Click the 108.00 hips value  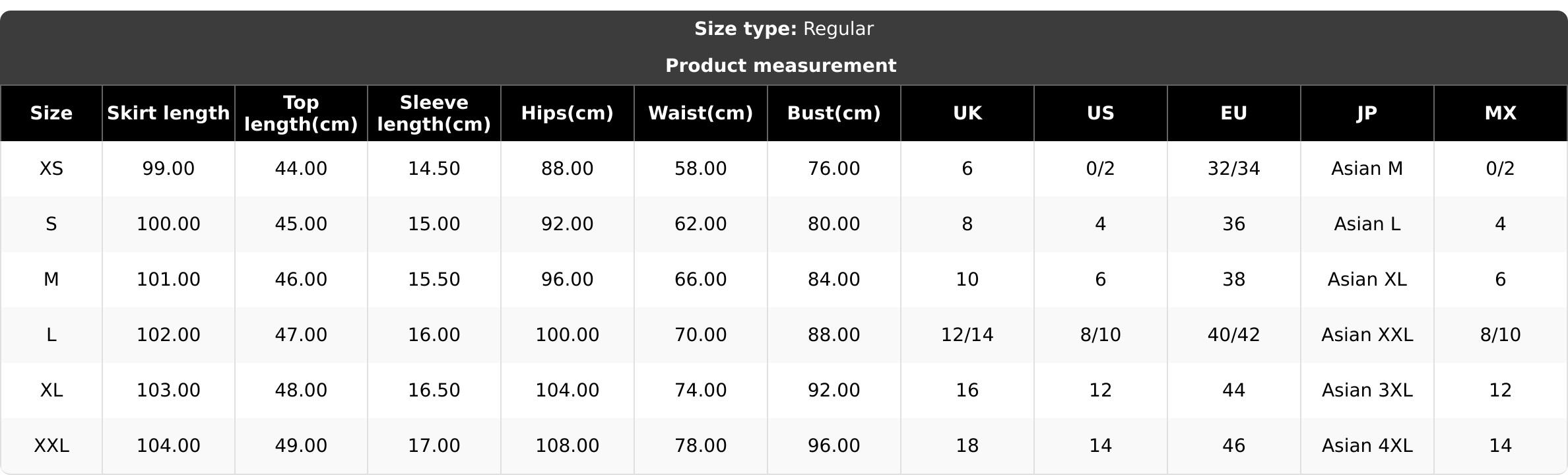[x=568, y=446]
